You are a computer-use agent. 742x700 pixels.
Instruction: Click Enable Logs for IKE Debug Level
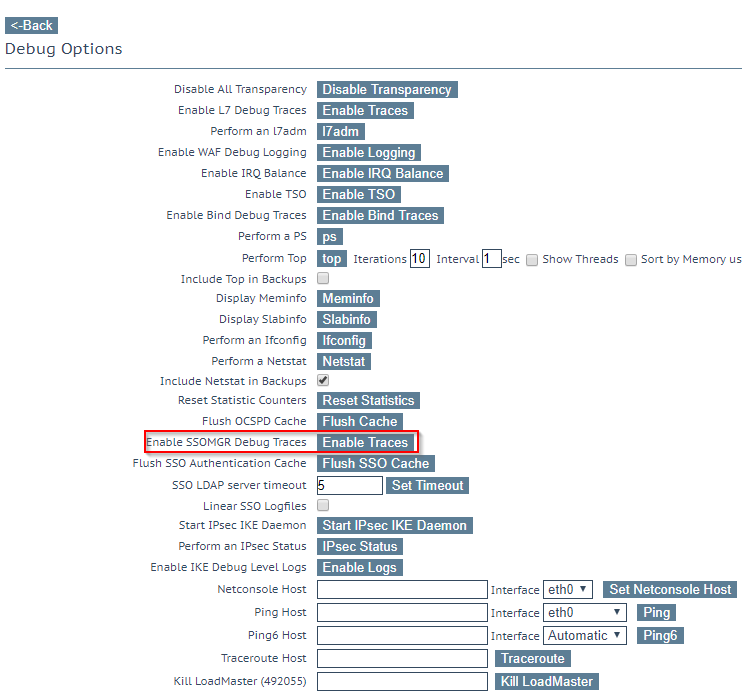coord(360,567)
